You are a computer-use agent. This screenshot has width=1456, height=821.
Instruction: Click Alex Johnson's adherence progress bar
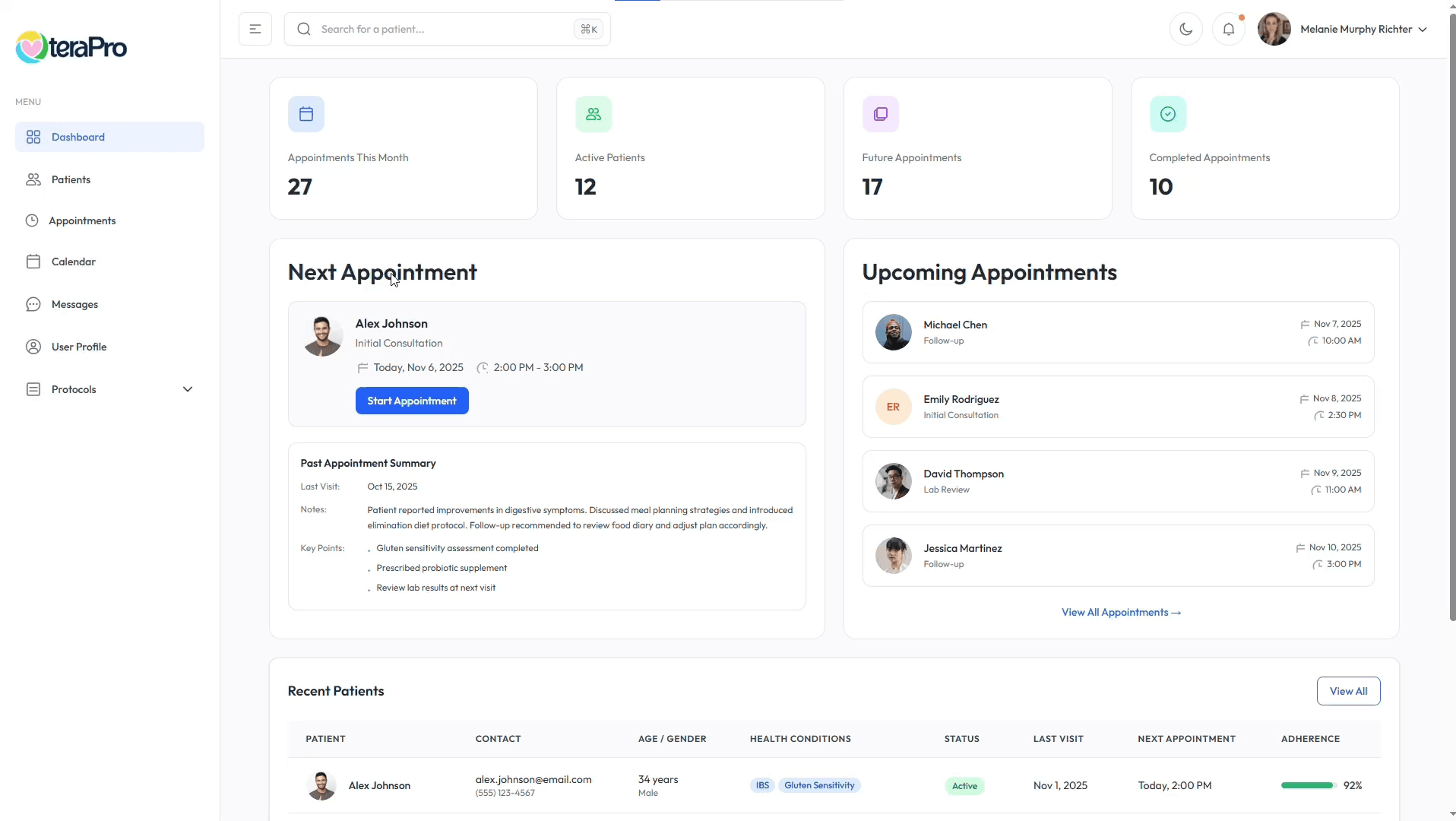[x=1306, y=785]
